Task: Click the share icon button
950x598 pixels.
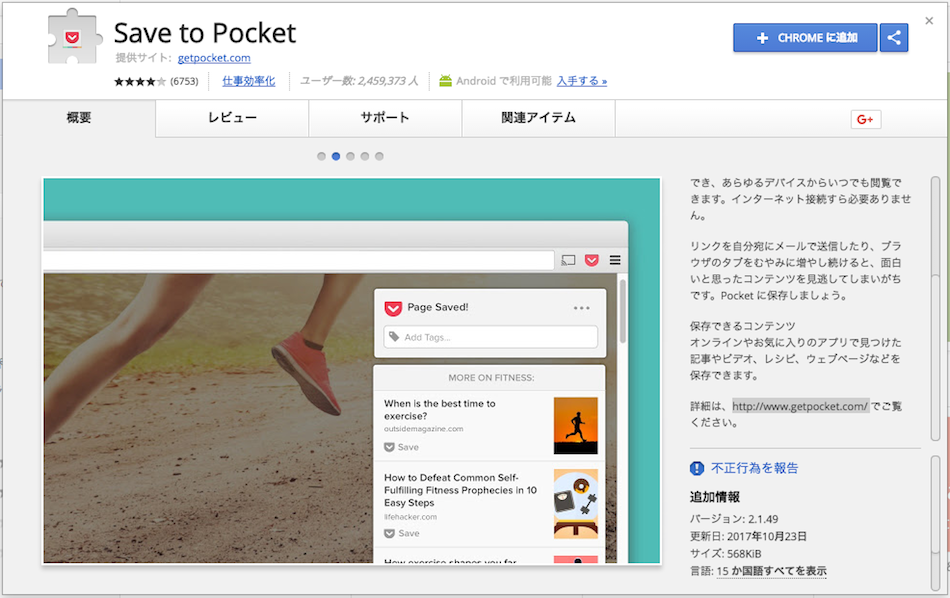Action: coord(894,38)
